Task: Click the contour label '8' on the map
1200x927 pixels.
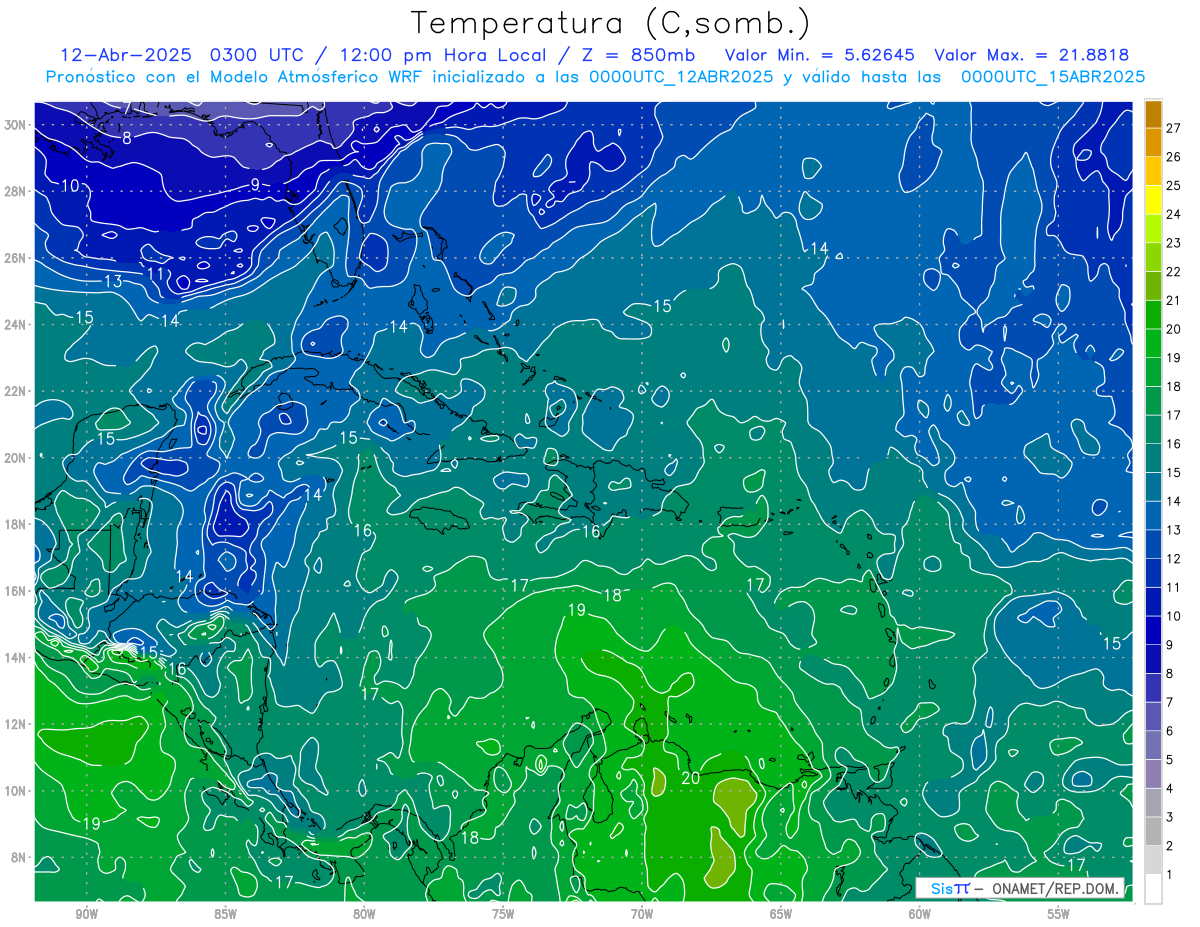Action: [x=127, y=138]
